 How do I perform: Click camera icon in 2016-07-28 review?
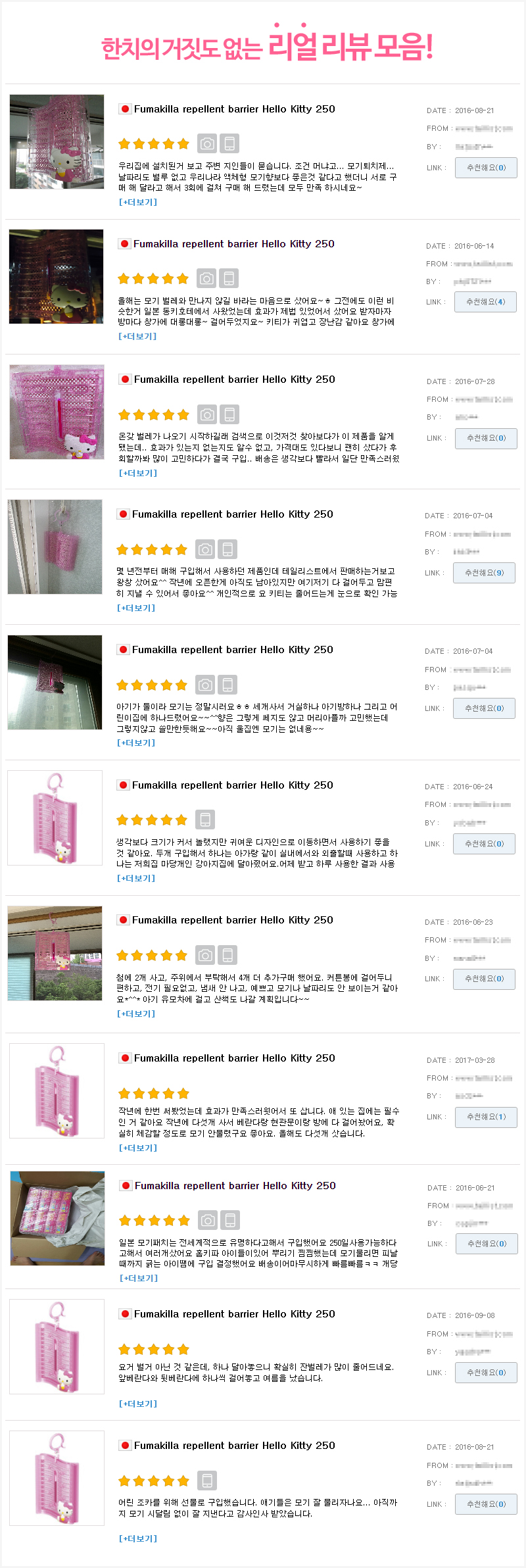tap(207, 414)
